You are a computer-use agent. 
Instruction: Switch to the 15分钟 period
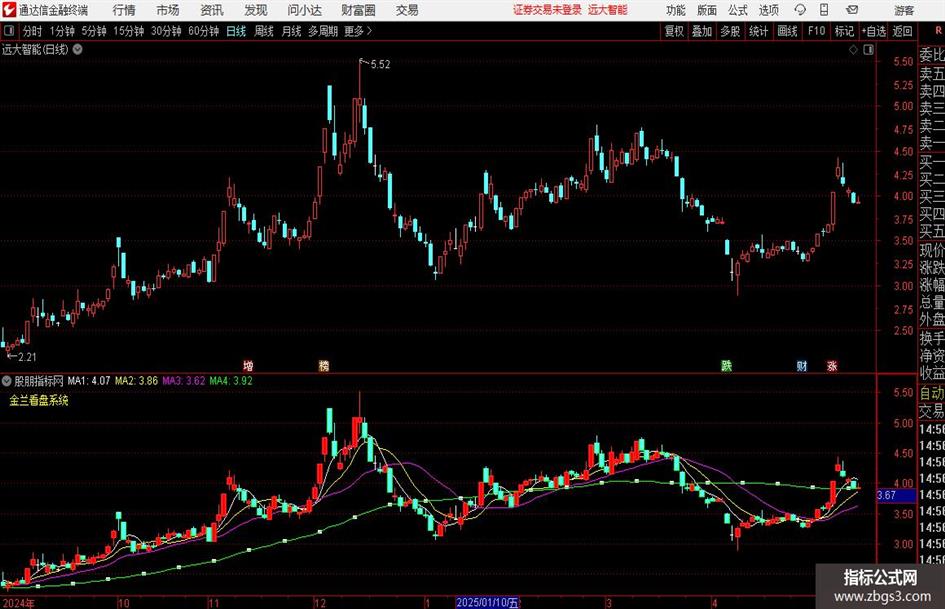click(x=128, y=31)
